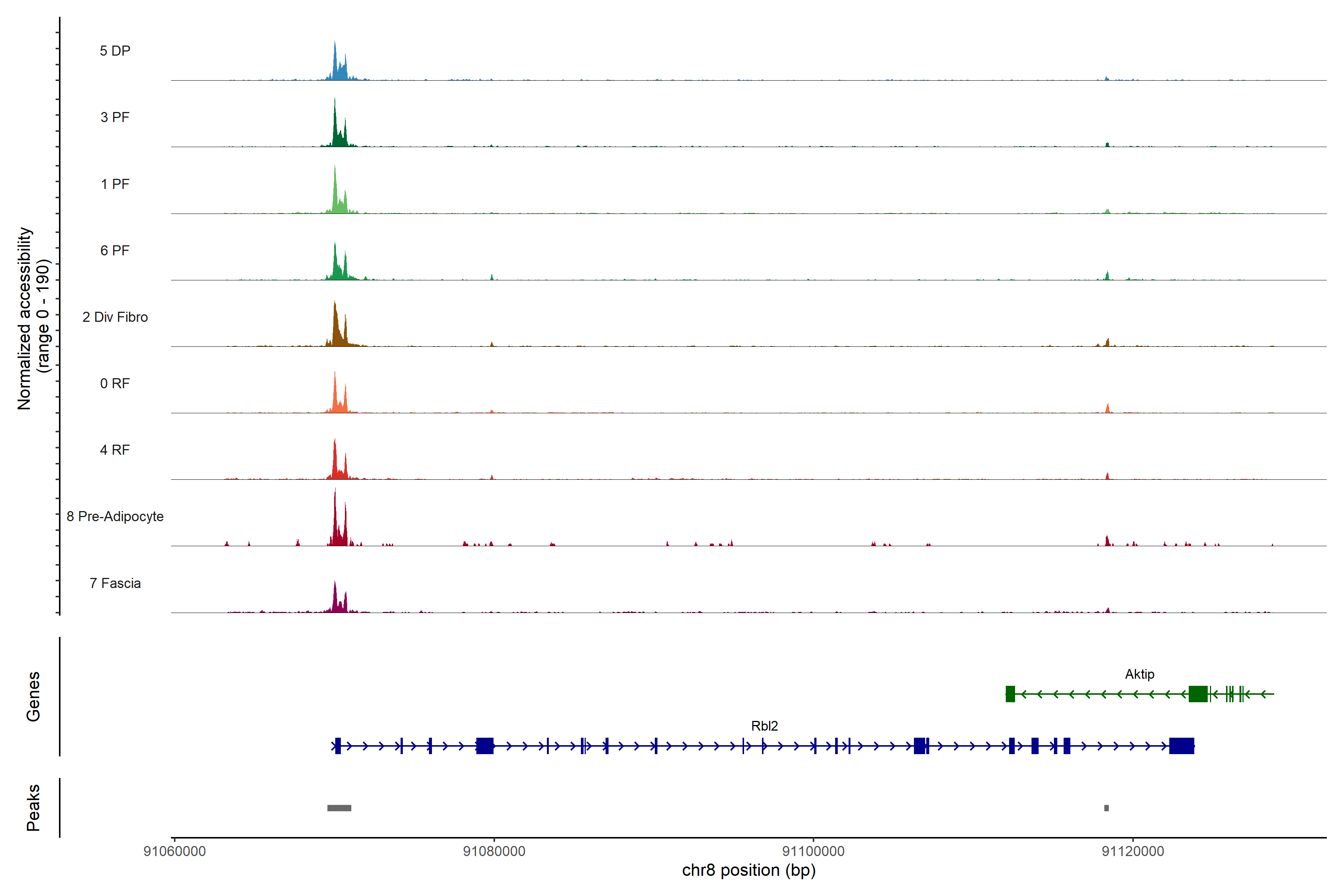The height and width of the screenshot is (896, 1344).
Task: Click the Peaks panel label
Action: tap(33, 808)
